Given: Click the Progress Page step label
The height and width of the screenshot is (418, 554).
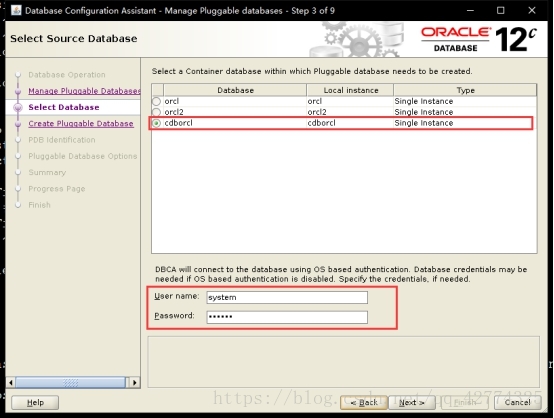Looking at the screenshot, I should pos(57,189).
